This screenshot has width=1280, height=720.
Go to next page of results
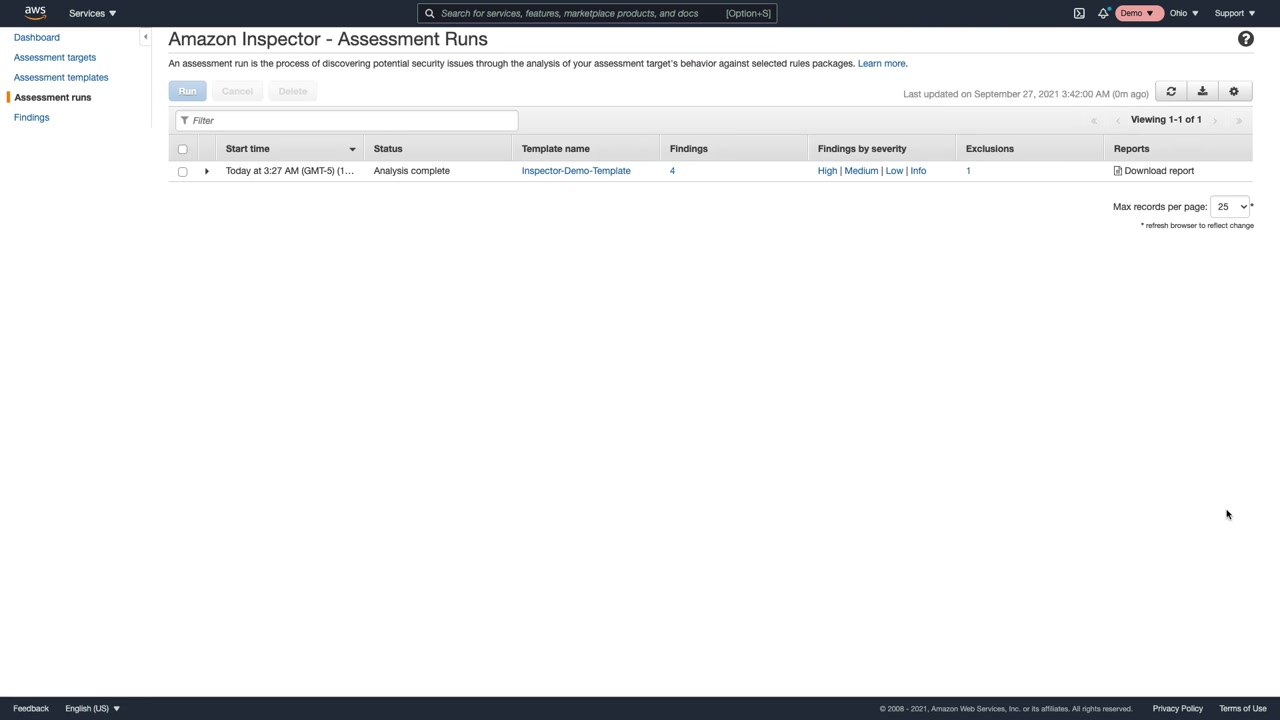[1215, 120]
